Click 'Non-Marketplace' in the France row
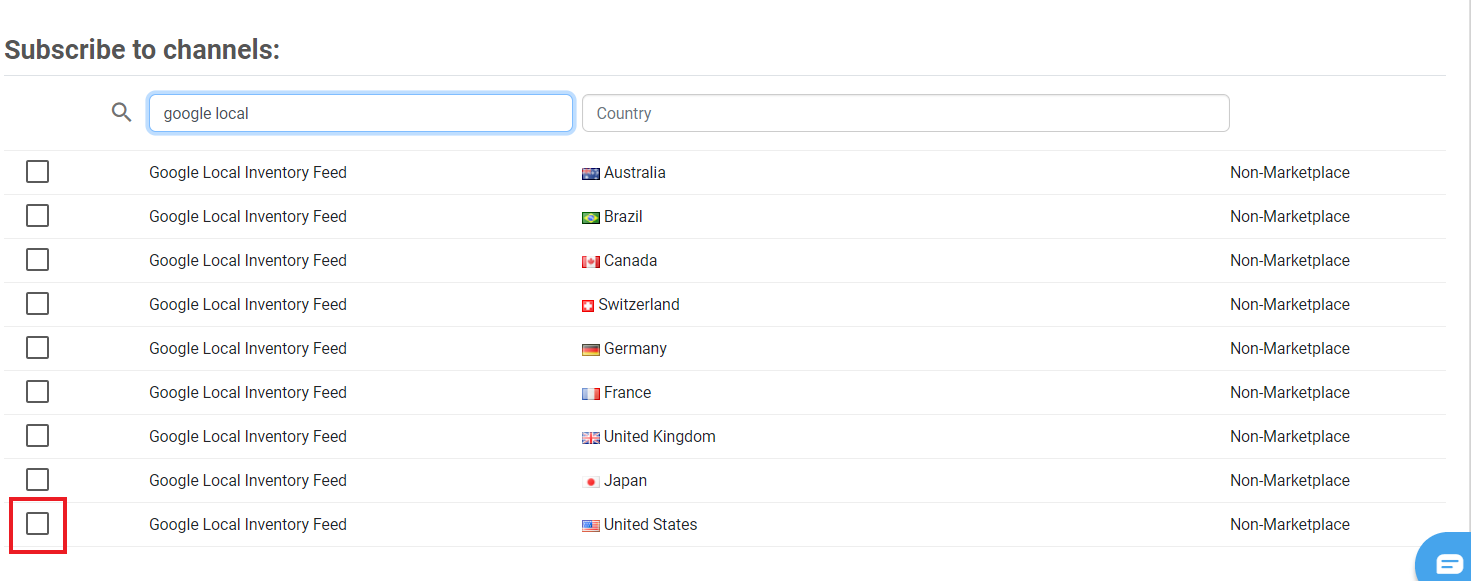 1290,392
